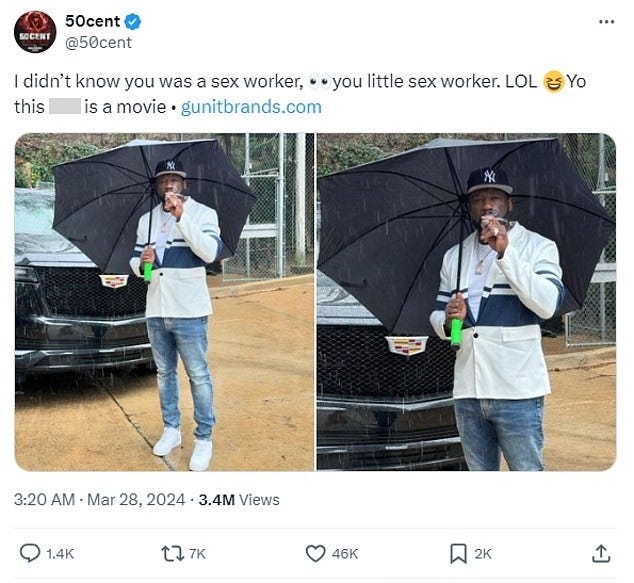Click the 7K reposts count
This screenshot has width=634, height=583.
point(197,553)
